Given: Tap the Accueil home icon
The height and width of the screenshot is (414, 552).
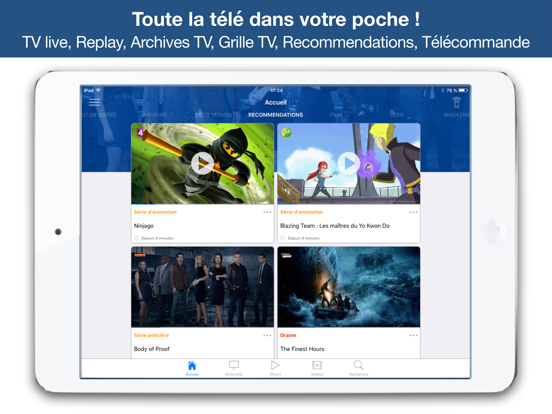Looking at the screenshot, I should click(192, 365).
